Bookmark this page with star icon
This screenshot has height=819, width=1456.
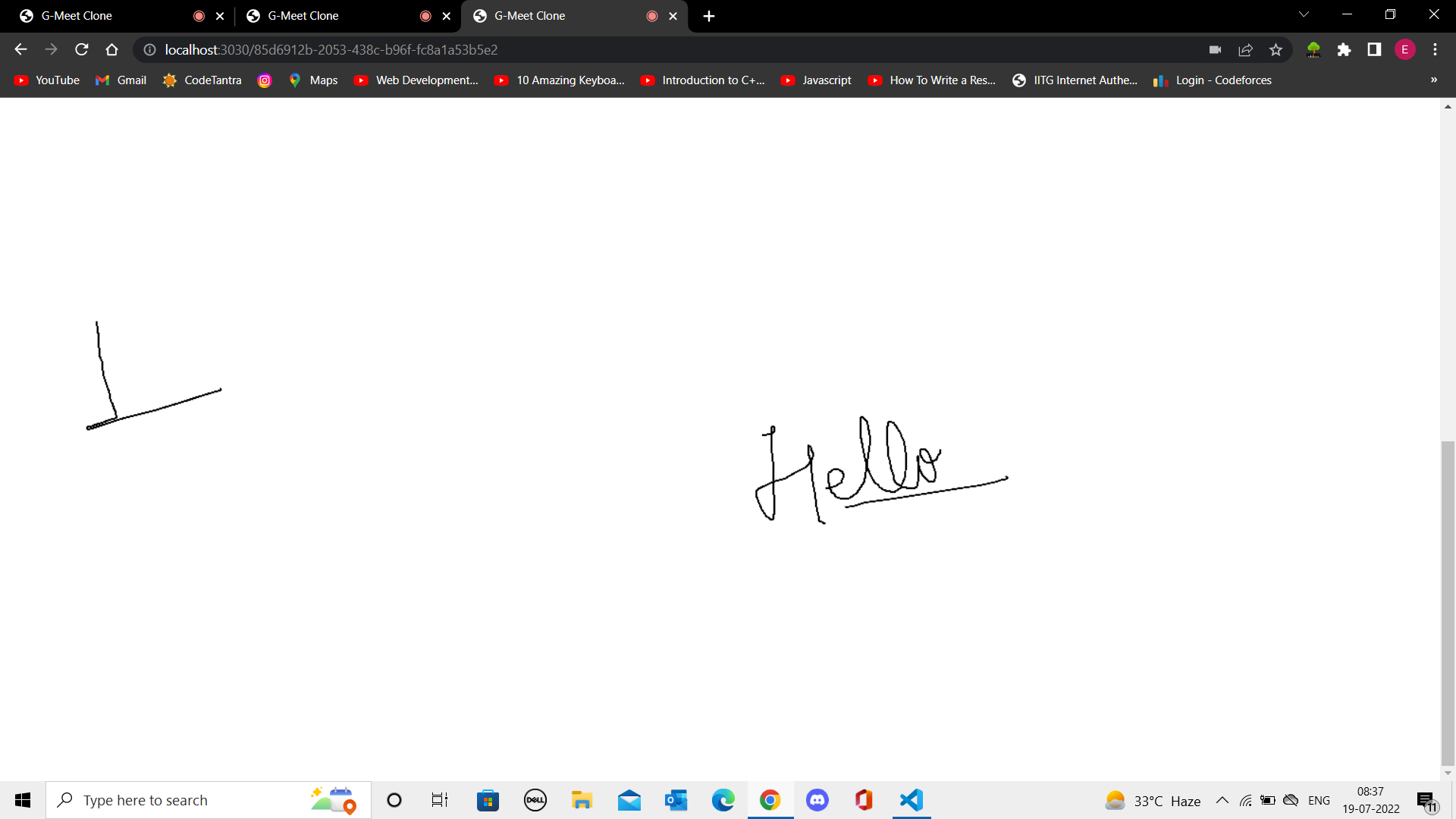(x=1276, y=50)
